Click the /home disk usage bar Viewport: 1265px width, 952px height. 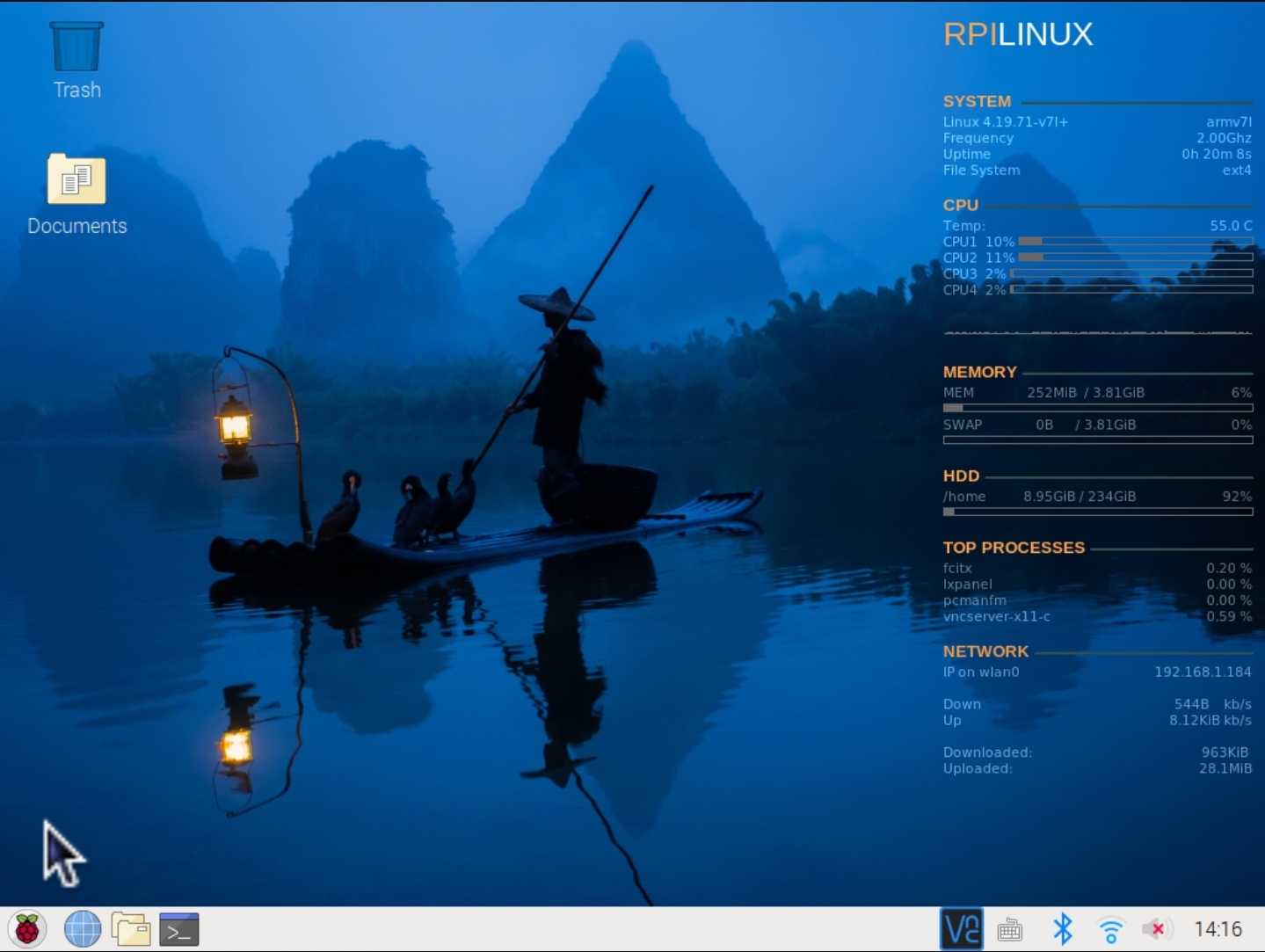(x=1097, y=512)
